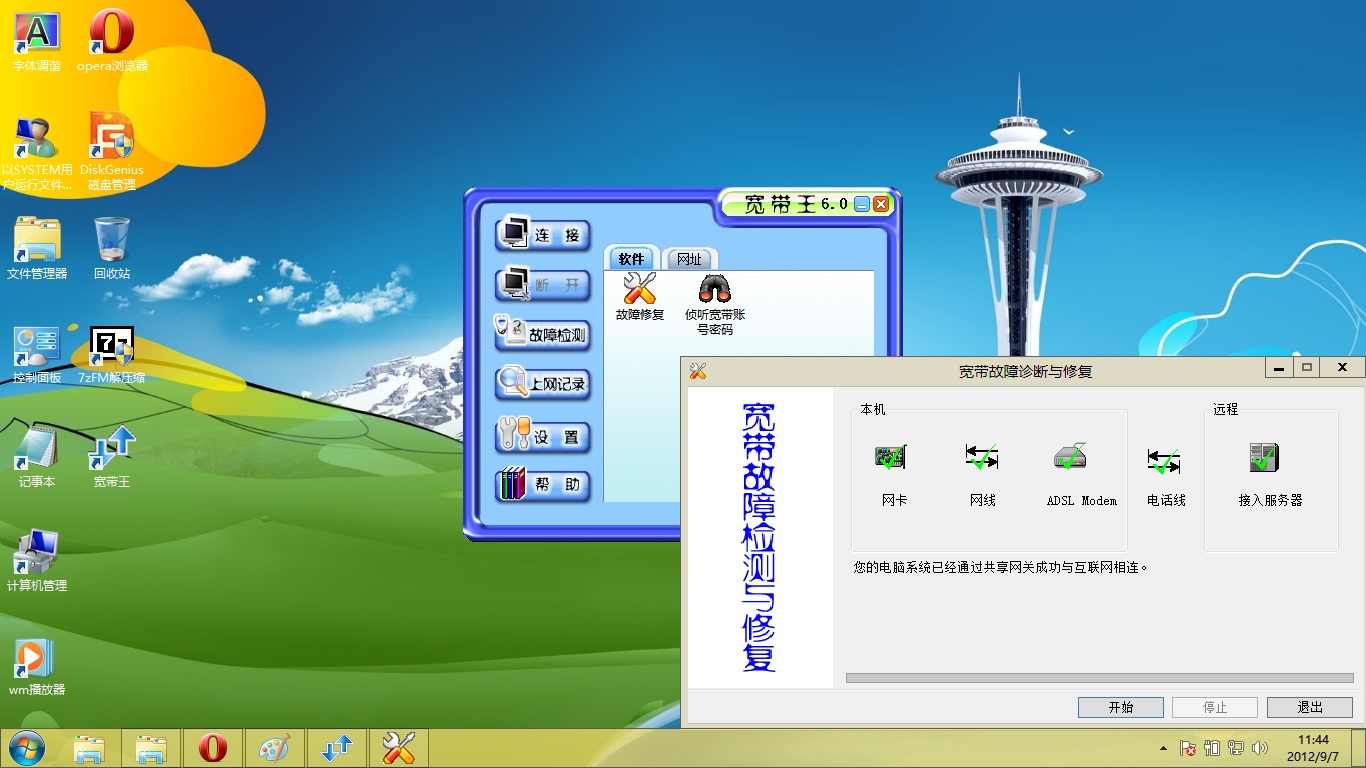This screenshot has width=1366, height=768.
Task: Open the paint palette taskbar icon
Action: coord(274,748)
